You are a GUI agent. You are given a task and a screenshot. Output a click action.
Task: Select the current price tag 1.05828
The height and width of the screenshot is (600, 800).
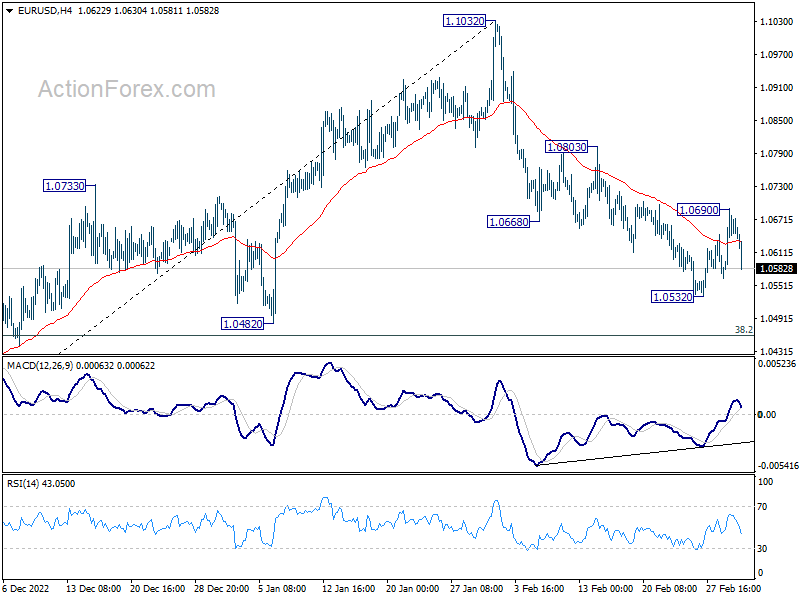point(777,268)
